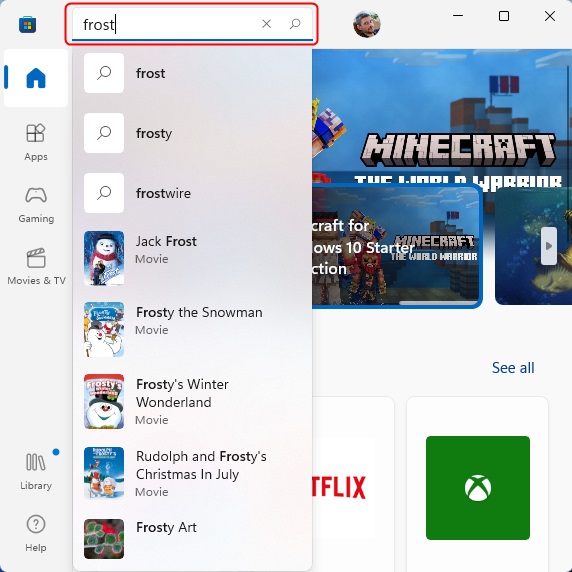The image size is (572, 572).
Task: Open the Apps section
Action: (36, 142)
